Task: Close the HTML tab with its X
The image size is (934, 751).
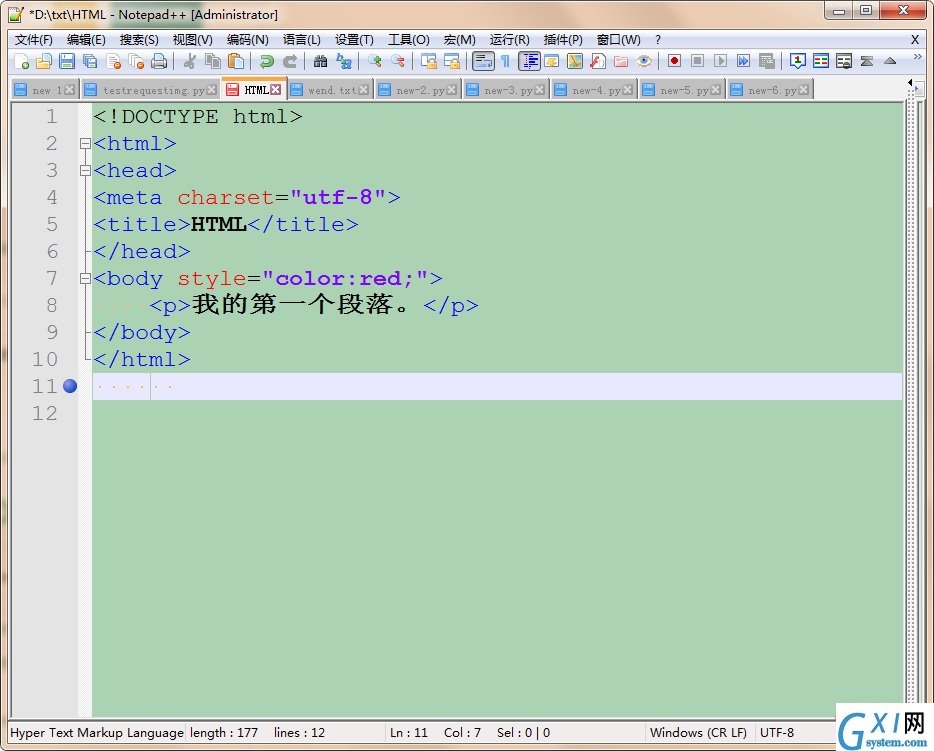Action: coord(275,89)
